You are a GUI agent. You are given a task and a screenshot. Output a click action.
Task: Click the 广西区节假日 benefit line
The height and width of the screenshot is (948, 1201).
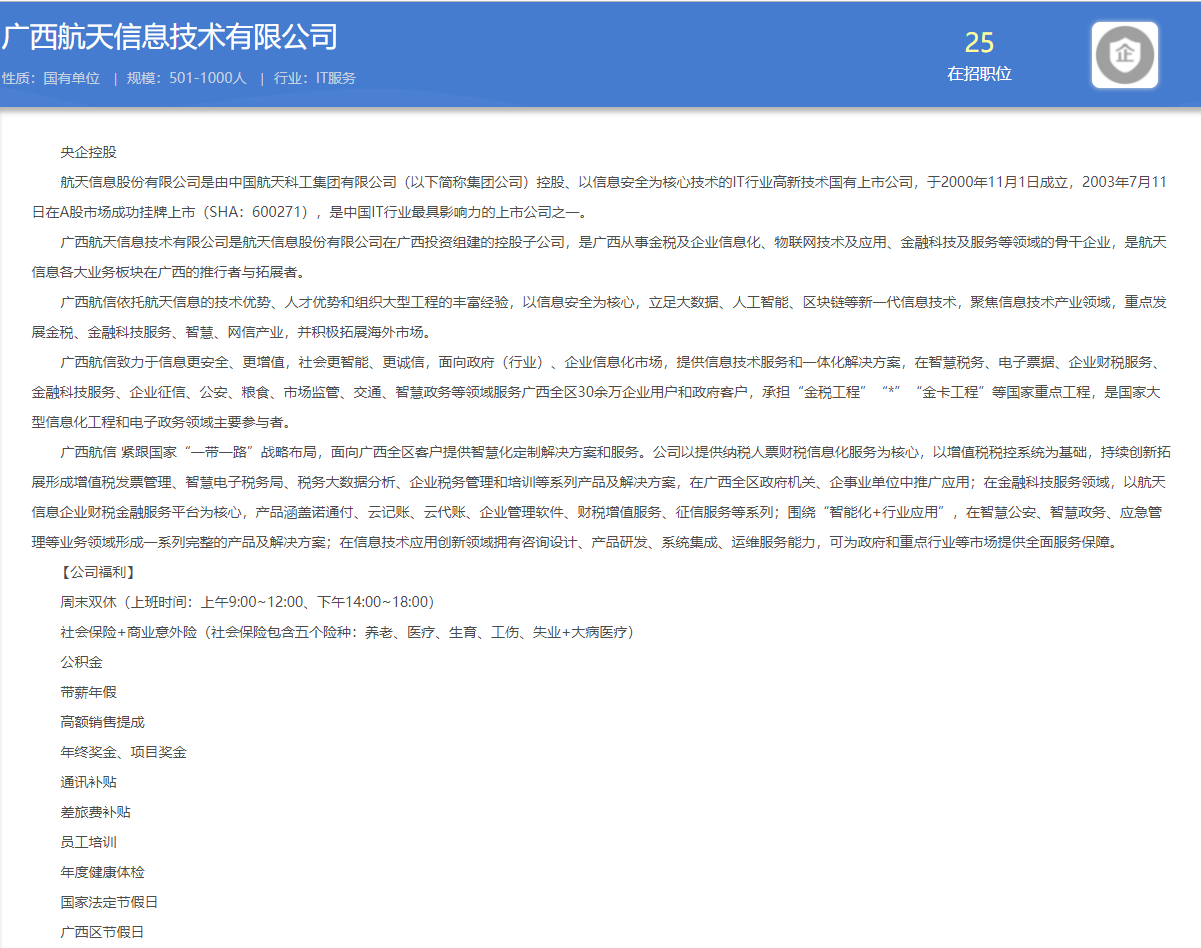coord(103,932)
